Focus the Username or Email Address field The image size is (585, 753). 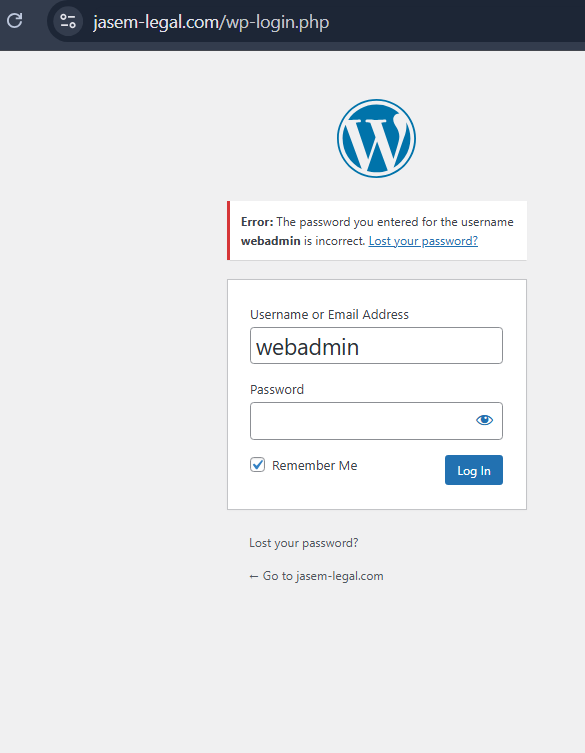[x=376, y=346]
